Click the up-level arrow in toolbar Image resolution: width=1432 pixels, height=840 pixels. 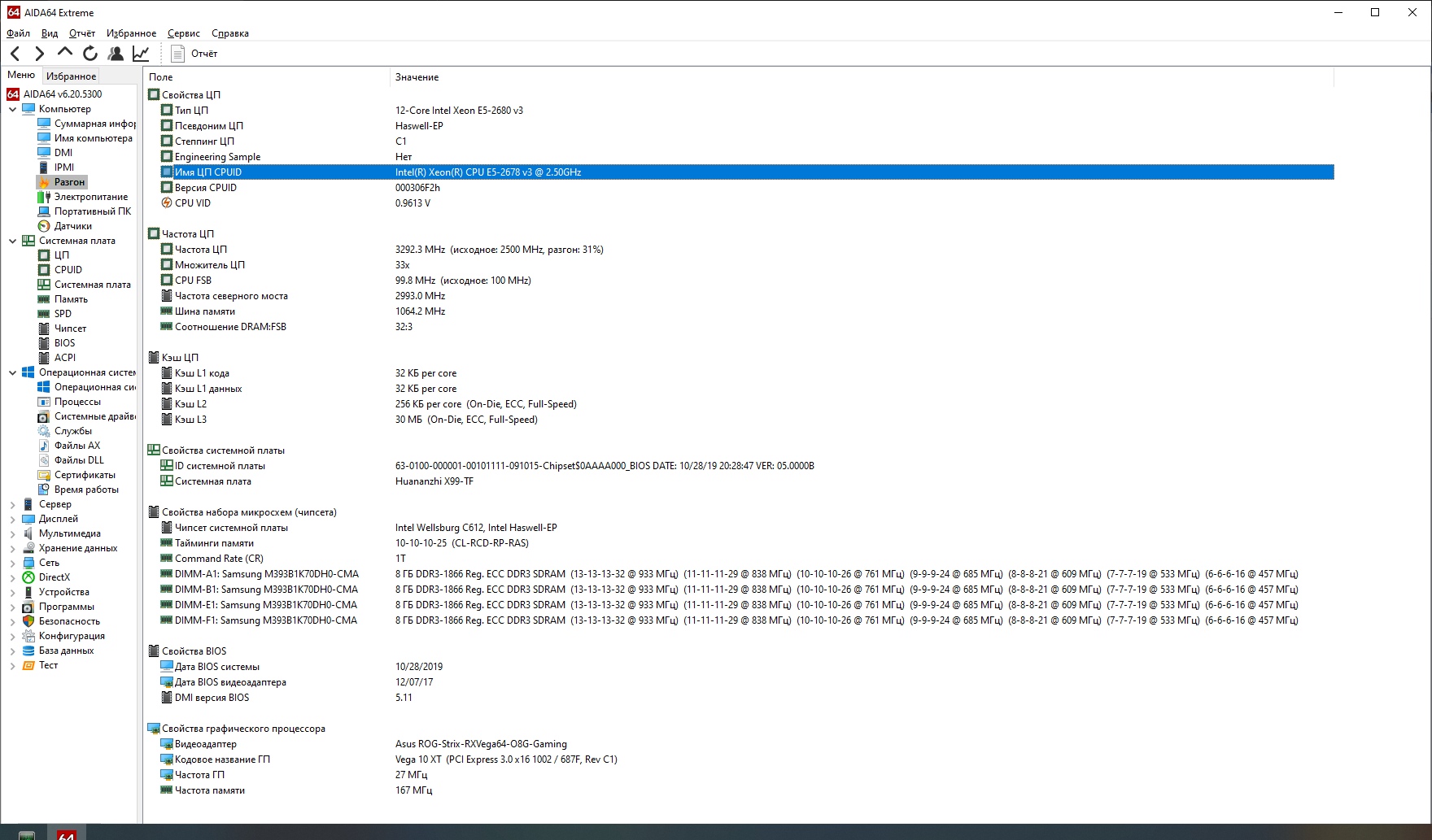point(65,54)
